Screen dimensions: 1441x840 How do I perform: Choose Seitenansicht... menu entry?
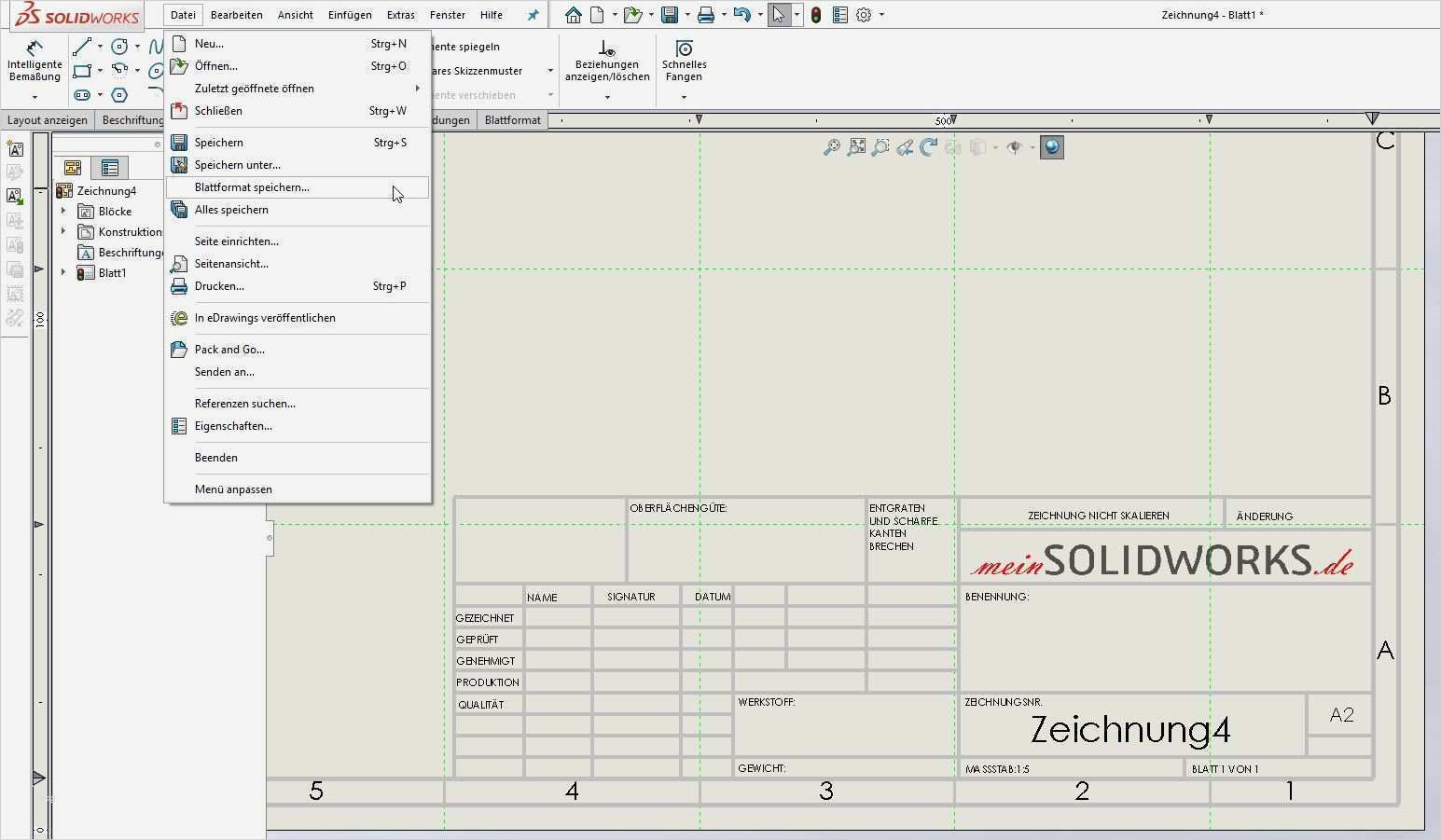tap(298, 264)
